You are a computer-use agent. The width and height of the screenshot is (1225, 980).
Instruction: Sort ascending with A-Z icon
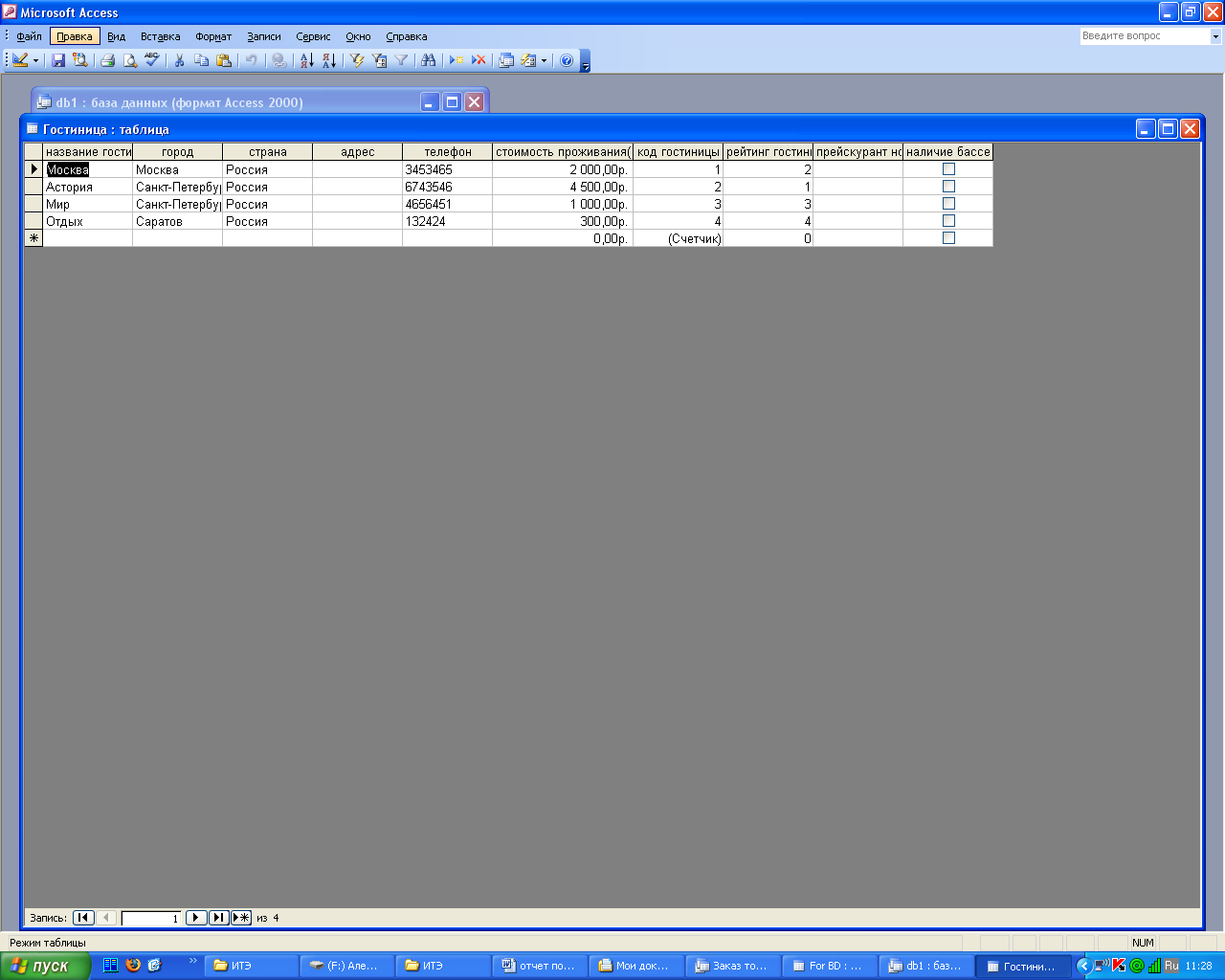(306, 60)
